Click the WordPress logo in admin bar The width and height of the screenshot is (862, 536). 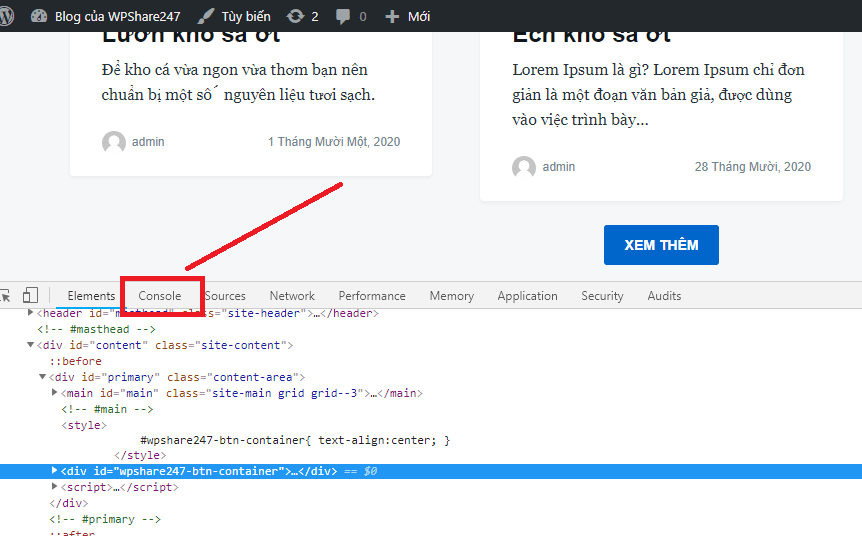[x=5, y=16]
